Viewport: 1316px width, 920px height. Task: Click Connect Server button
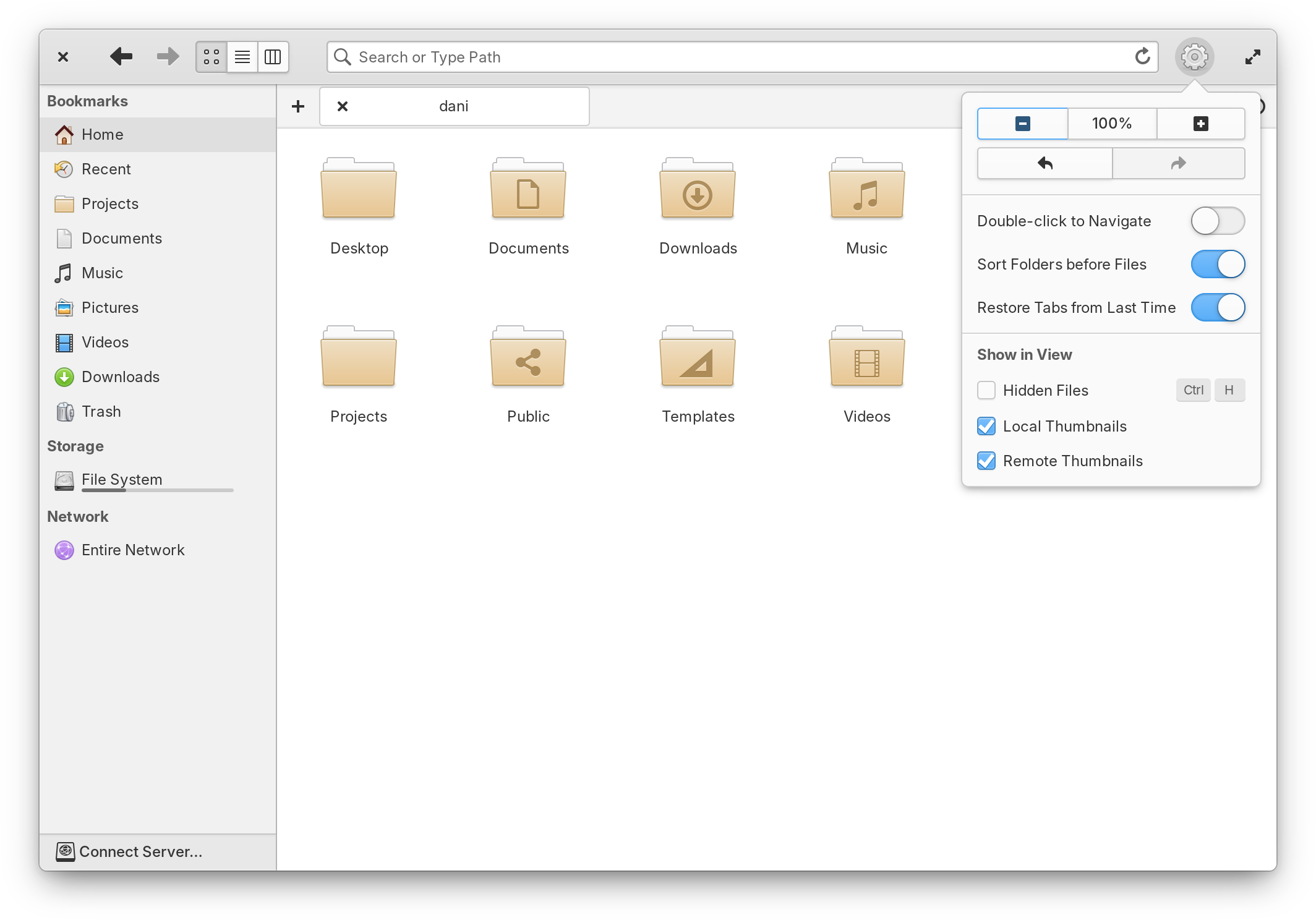[141, 851]
